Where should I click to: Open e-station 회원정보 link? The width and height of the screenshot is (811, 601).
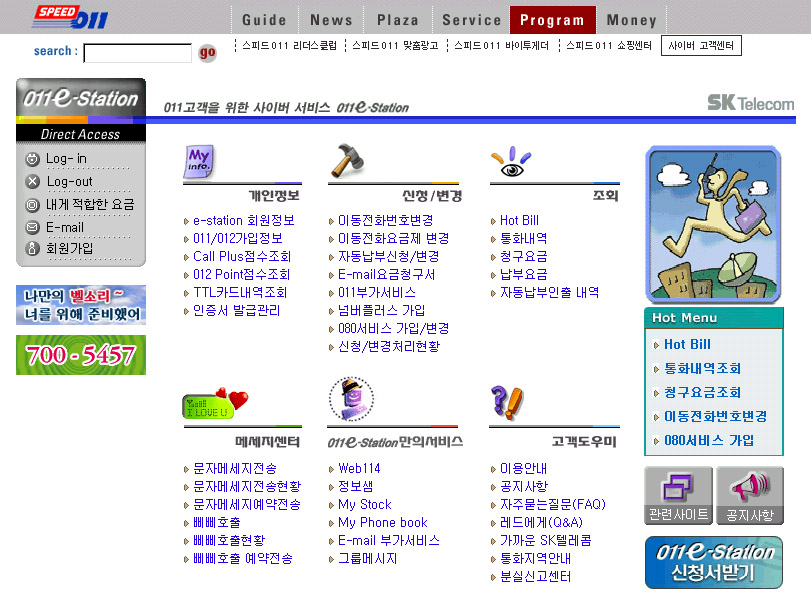click(244, 220)
